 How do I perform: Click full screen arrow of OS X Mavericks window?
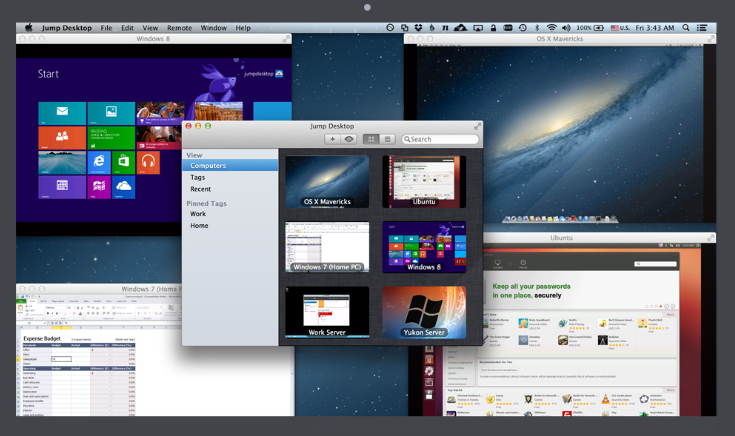click(711, 39)
